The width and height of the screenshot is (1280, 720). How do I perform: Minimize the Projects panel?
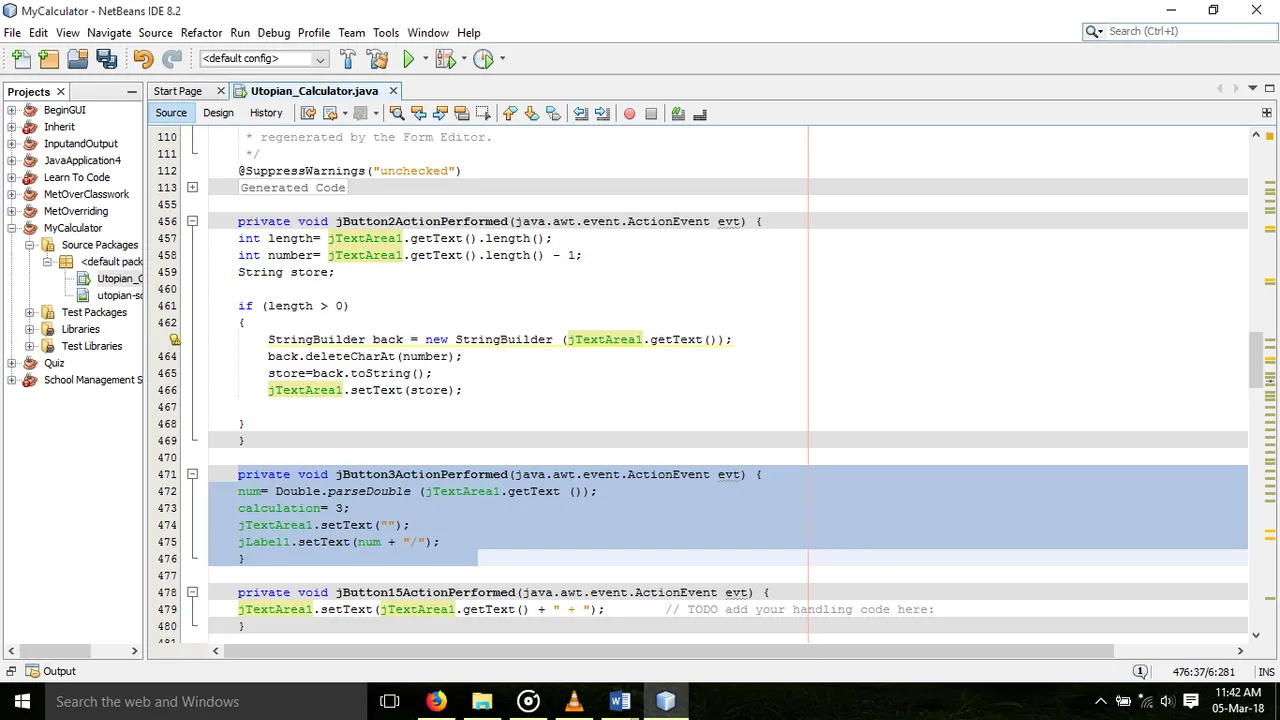[x=132, y=92]
